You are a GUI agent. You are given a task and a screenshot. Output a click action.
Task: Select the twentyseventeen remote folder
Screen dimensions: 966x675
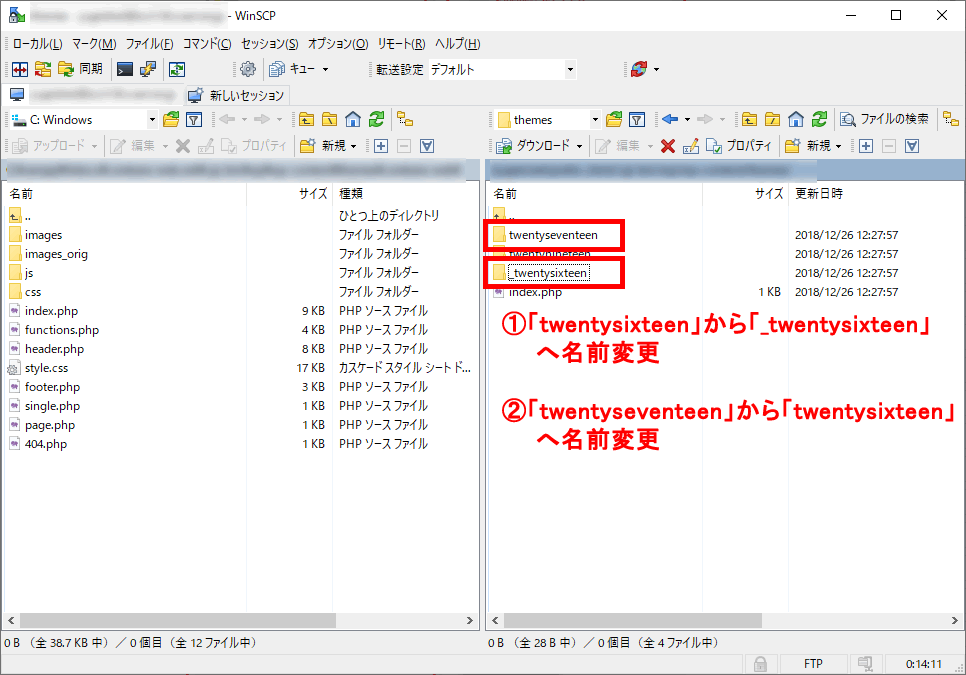click(553, 235)
